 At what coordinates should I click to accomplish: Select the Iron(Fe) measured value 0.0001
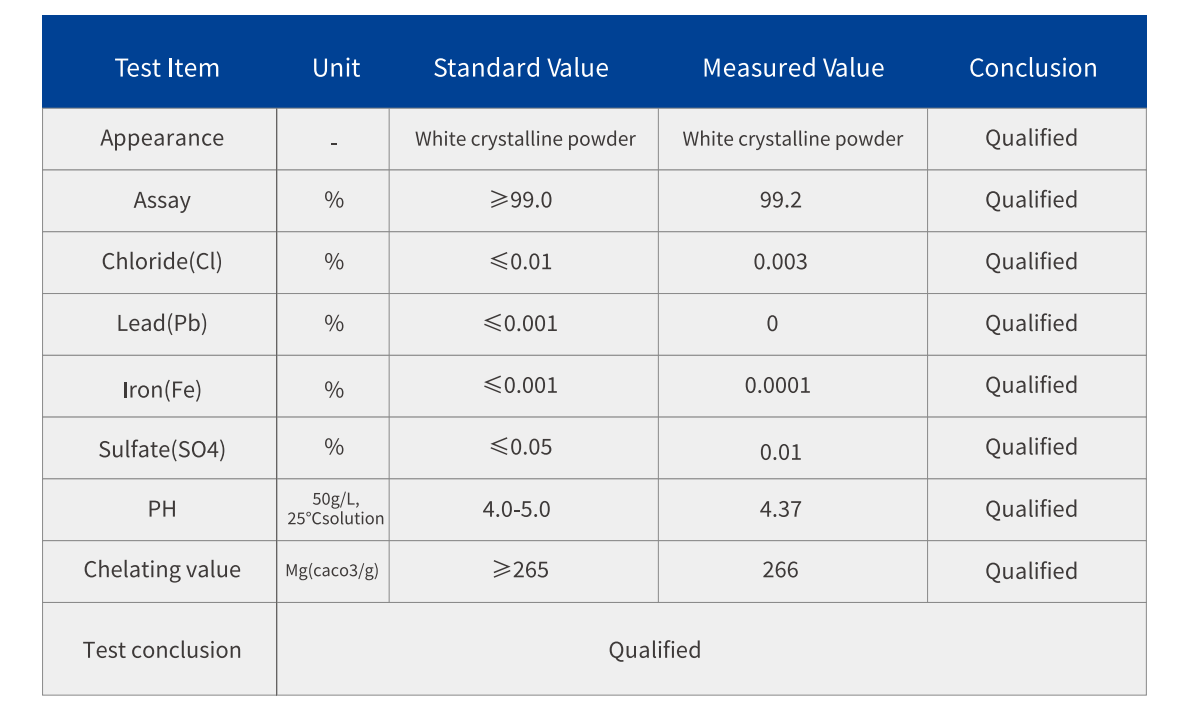pyautogui.click(x=777, y=385)
